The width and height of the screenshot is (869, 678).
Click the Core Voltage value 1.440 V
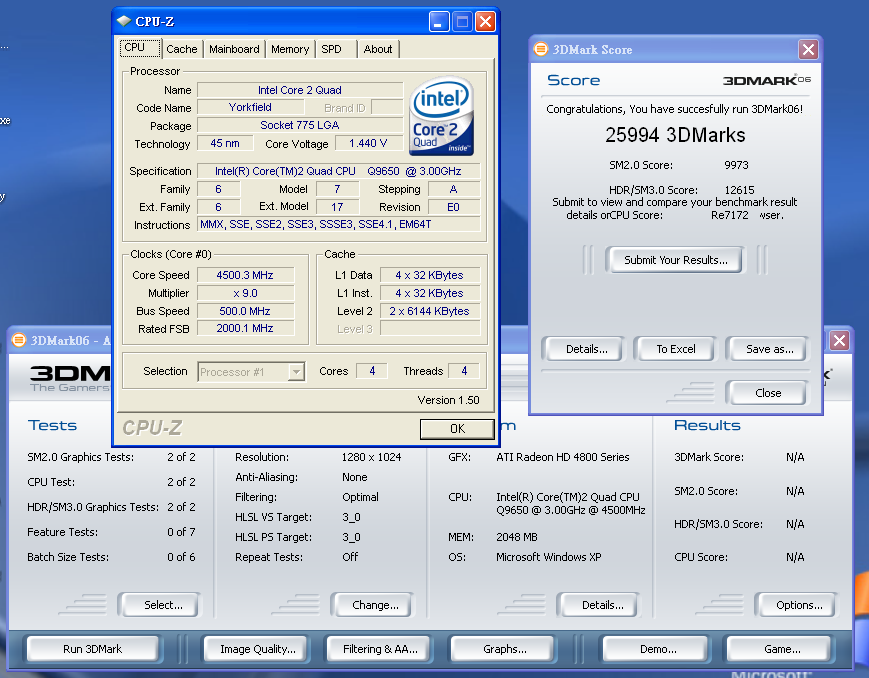368,144
